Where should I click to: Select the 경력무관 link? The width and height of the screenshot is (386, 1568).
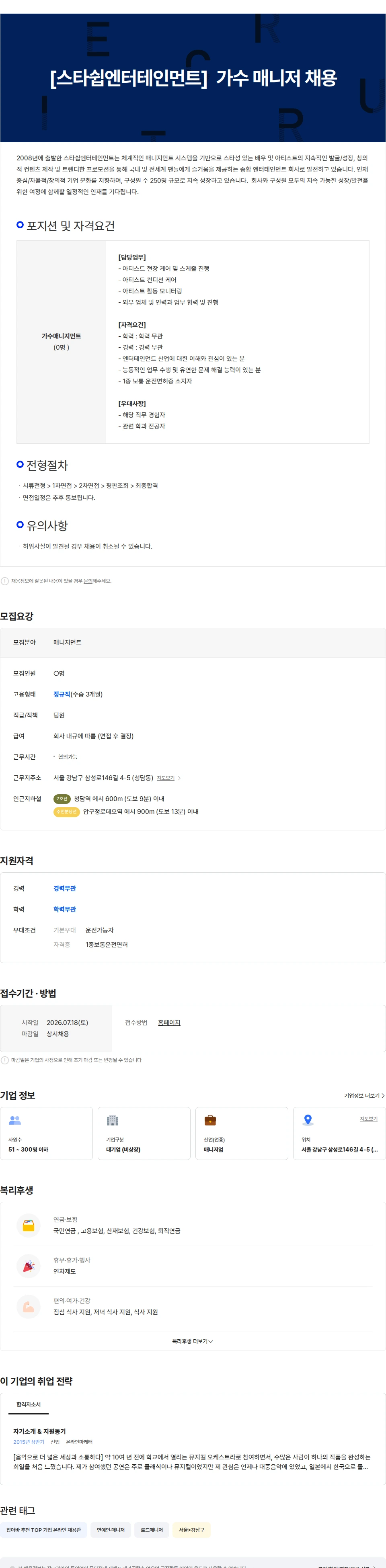(x=65, y=888)
